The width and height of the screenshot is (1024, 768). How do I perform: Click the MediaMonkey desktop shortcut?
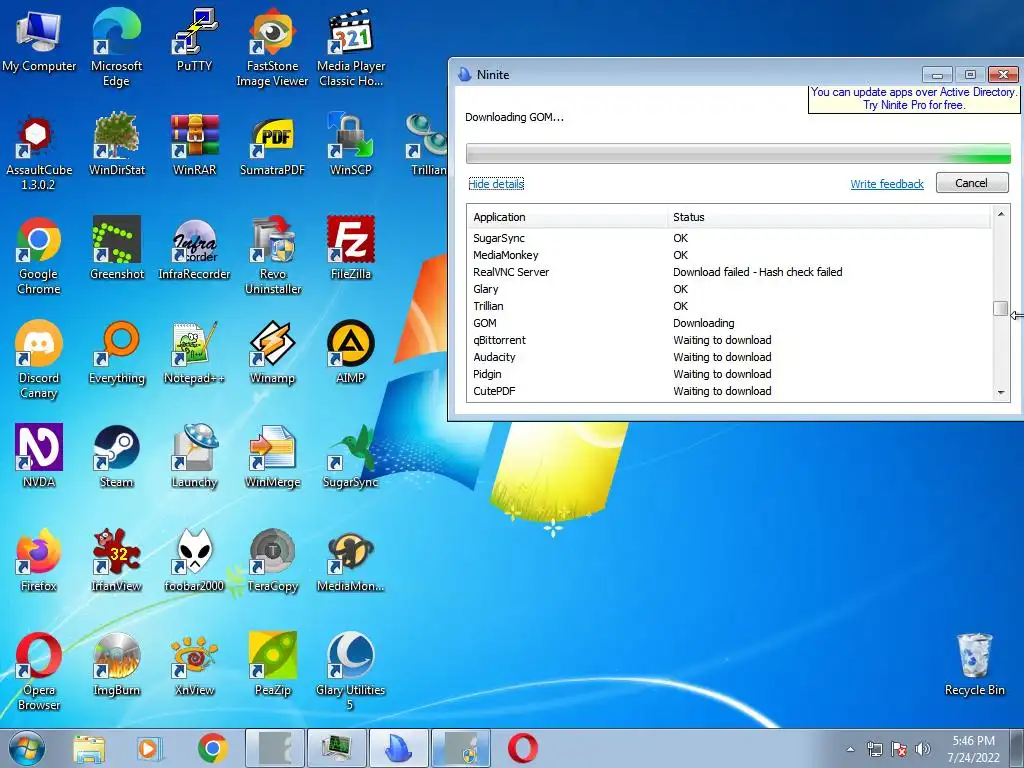coord(351,560)
